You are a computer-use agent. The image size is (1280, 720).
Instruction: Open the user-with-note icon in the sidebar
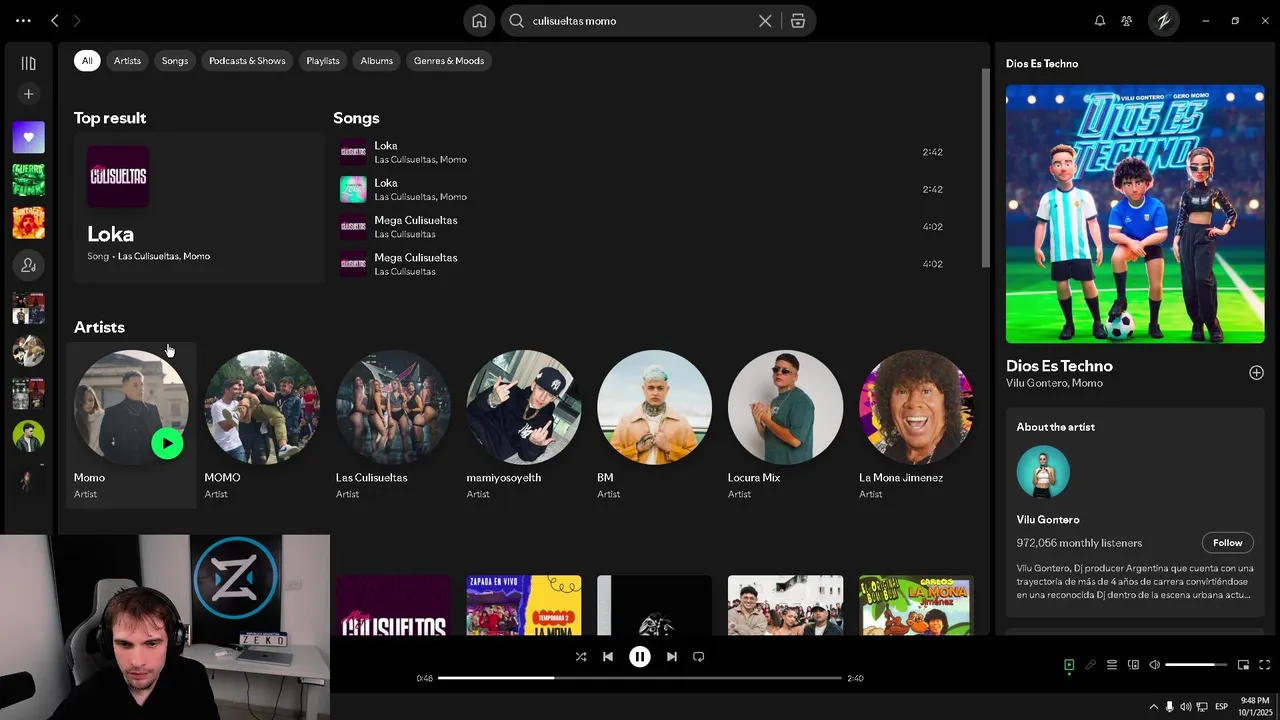click(x=28, y=265)
